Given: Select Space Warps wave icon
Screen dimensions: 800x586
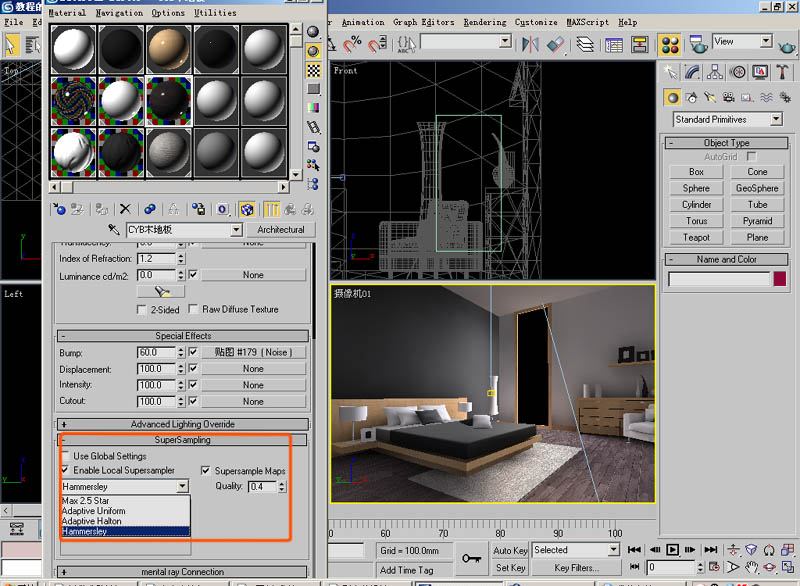Looking at the screenshot, I should (766, 97).
